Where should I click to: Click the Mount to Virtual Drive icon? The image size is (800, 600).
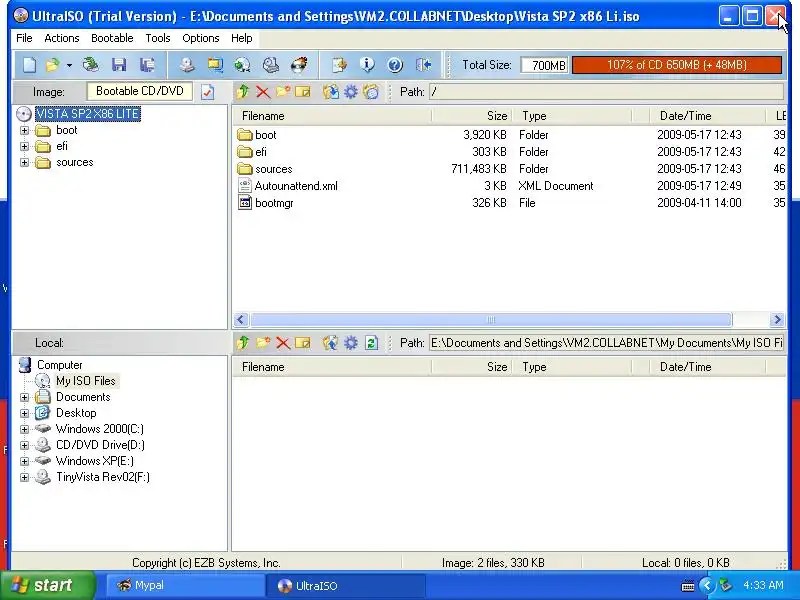pyautogui.click(x=270, y=65)
